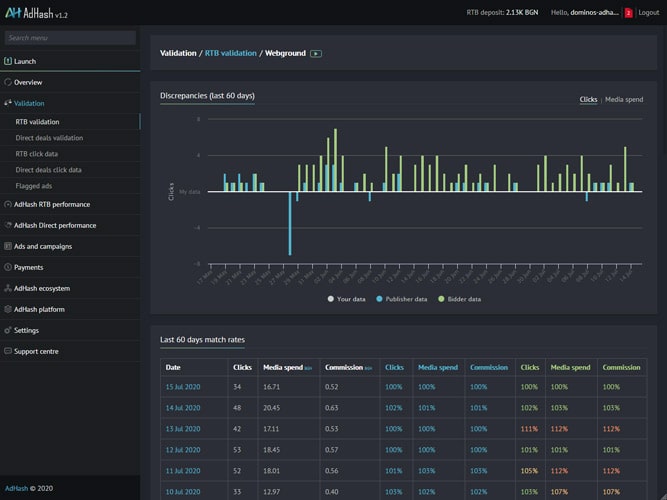The image size is (667, 500).
Task: Click the Payments icon in sidebar
Action: click(8, 267)
